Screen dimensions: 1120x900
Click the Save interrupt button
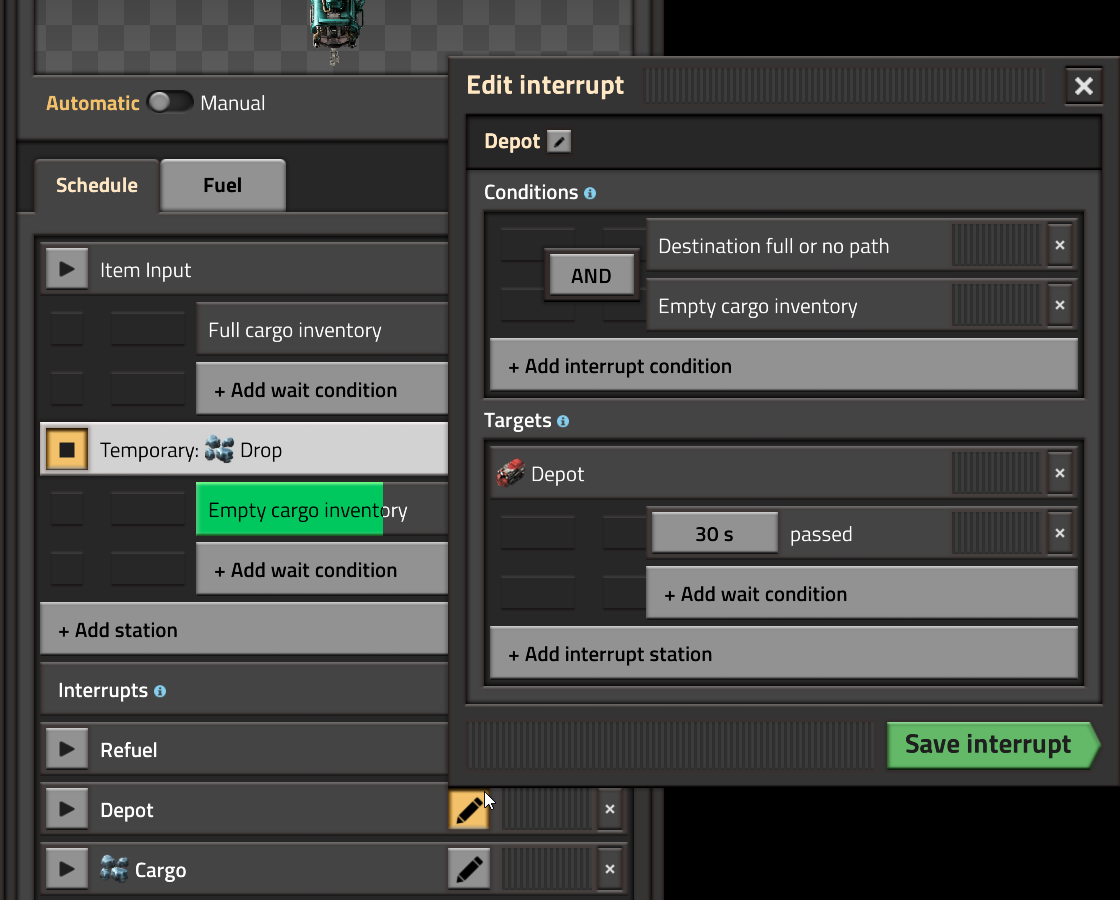(x=990, y=745)
